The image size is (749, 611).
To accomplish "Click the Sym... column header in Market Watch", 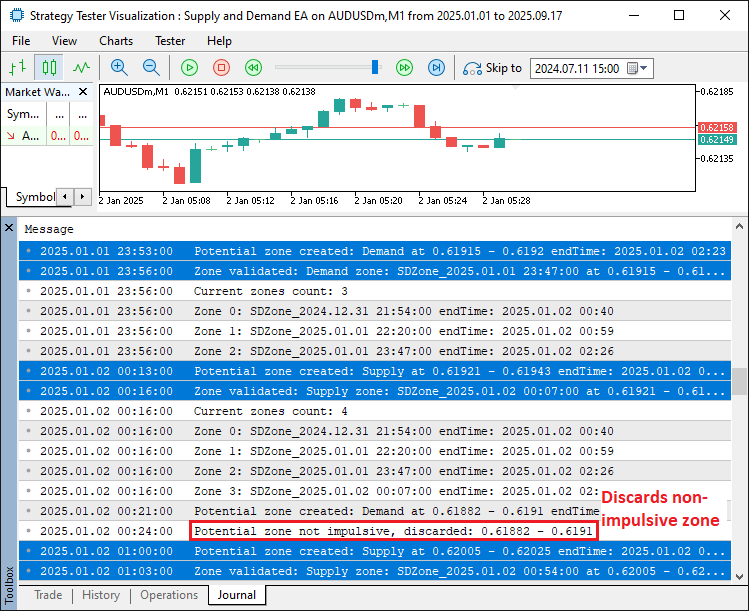I will [x=23, y=114].
